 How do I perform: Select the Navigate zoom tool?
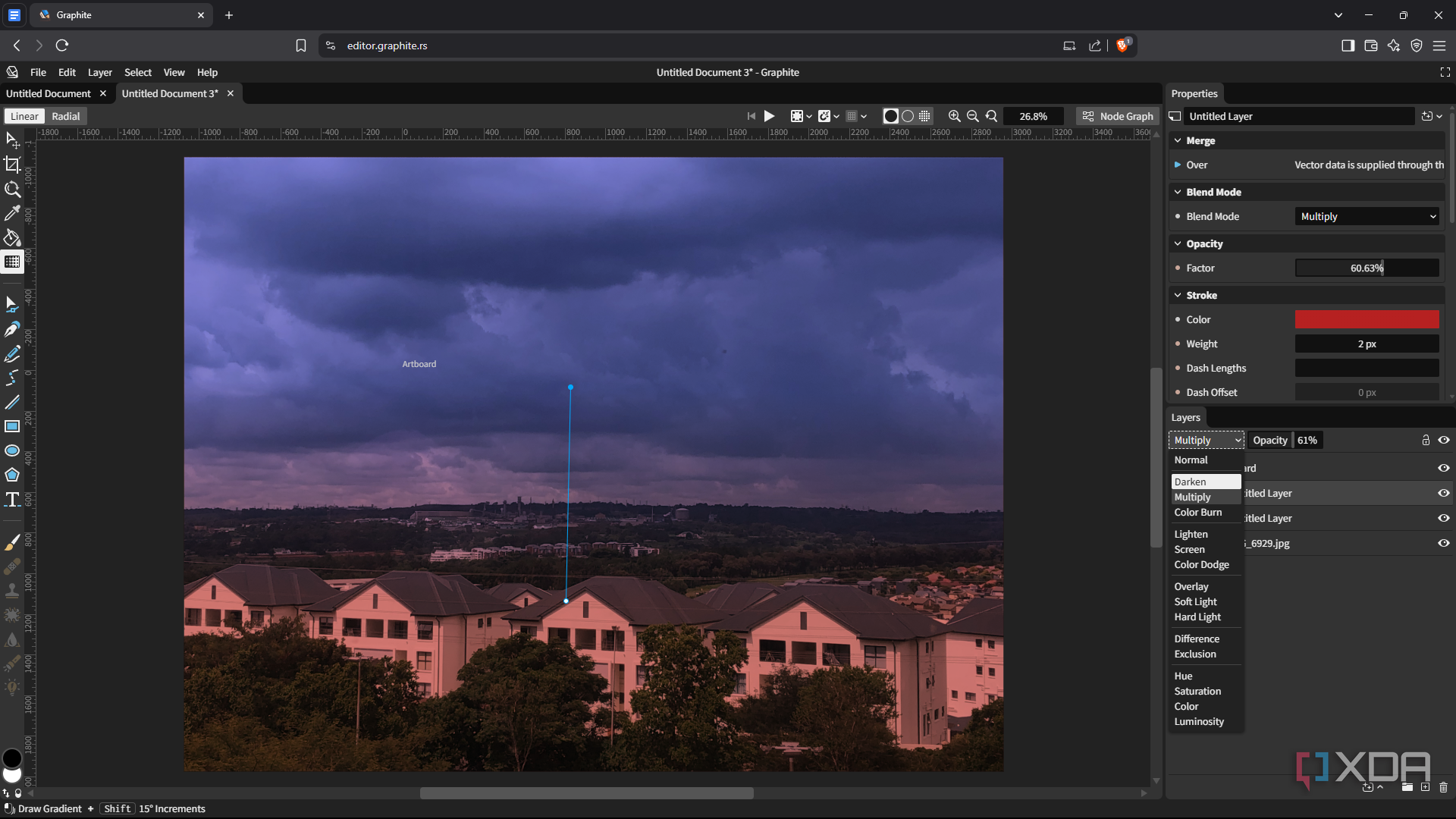[x=12, y=189]
